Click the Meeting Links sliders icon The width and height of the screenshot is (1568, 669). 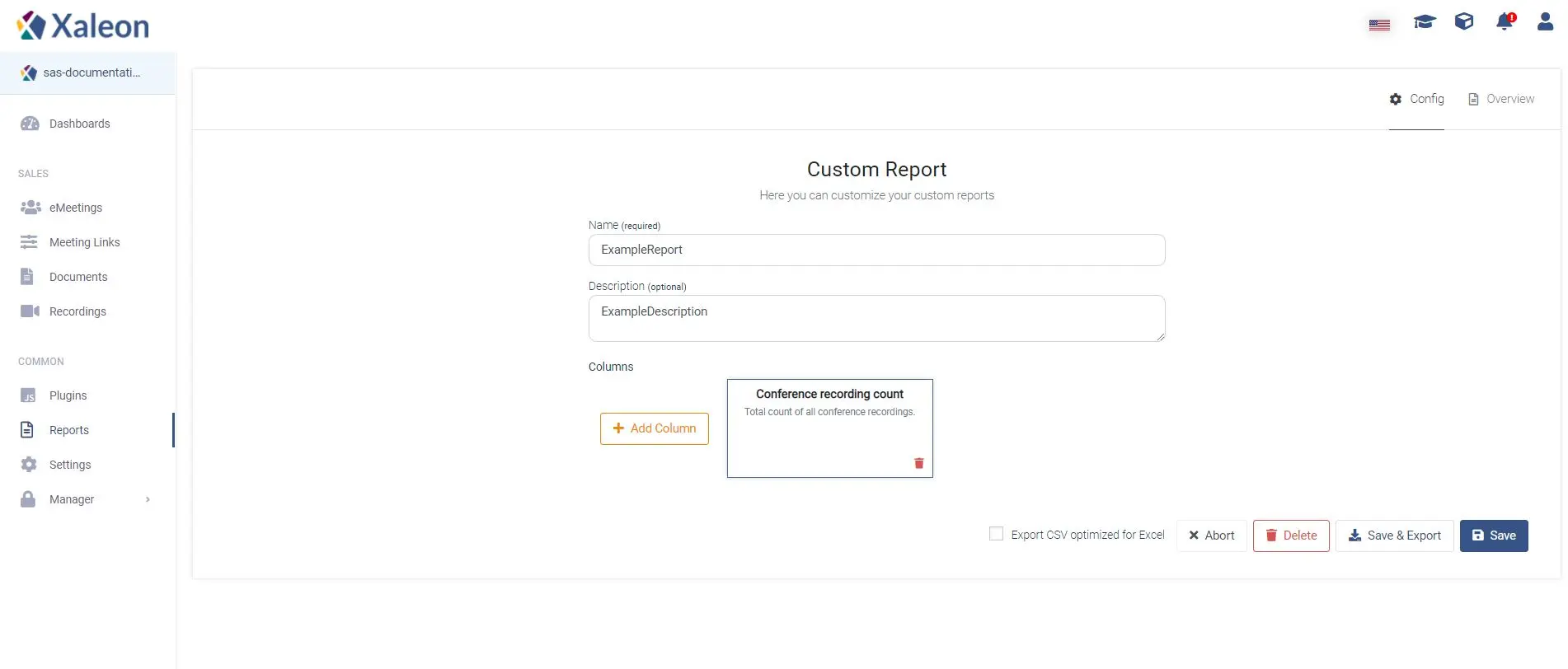[29, 242]
